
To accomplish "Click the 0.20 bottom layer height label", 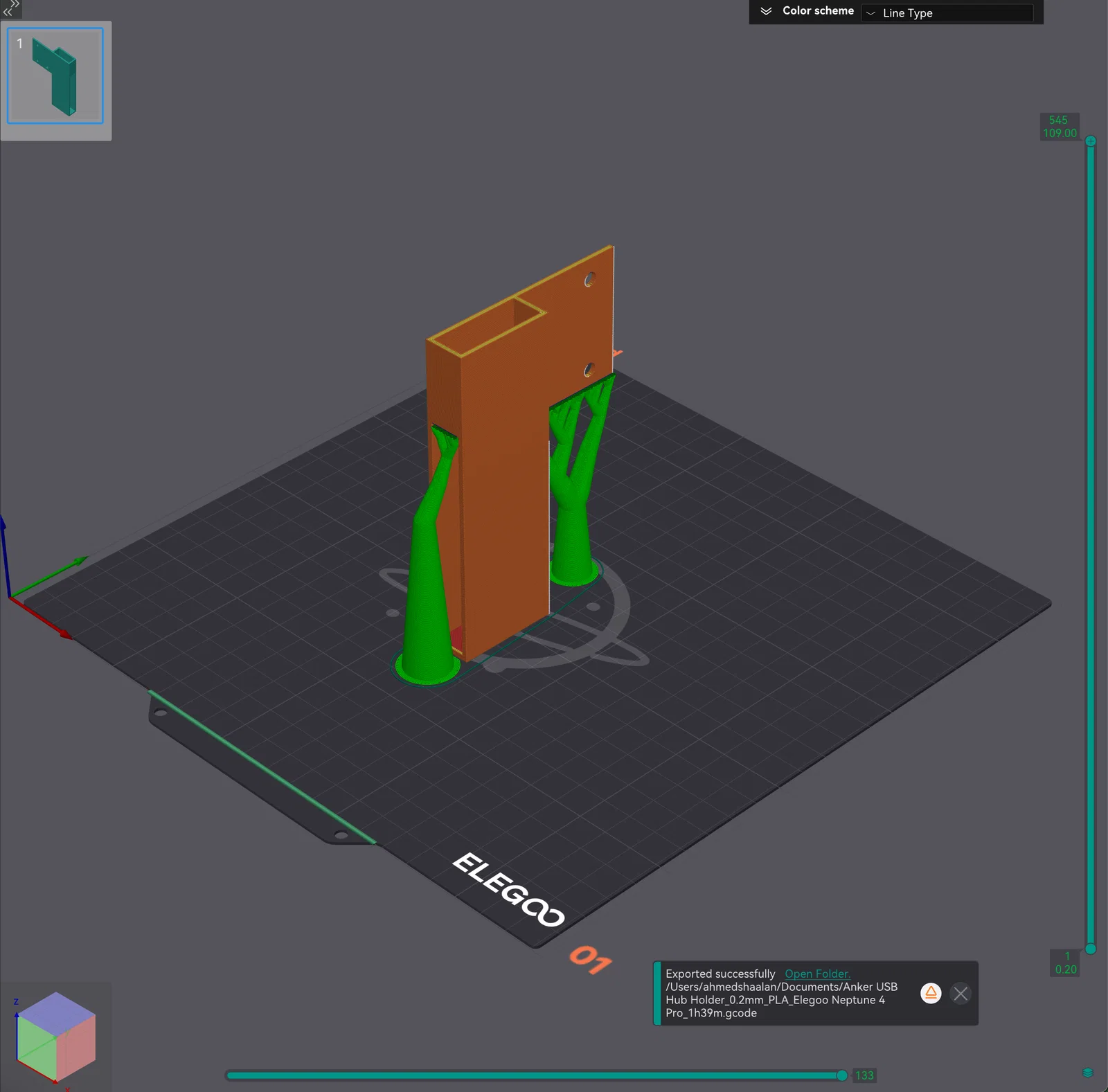I will click(1066, 969).
